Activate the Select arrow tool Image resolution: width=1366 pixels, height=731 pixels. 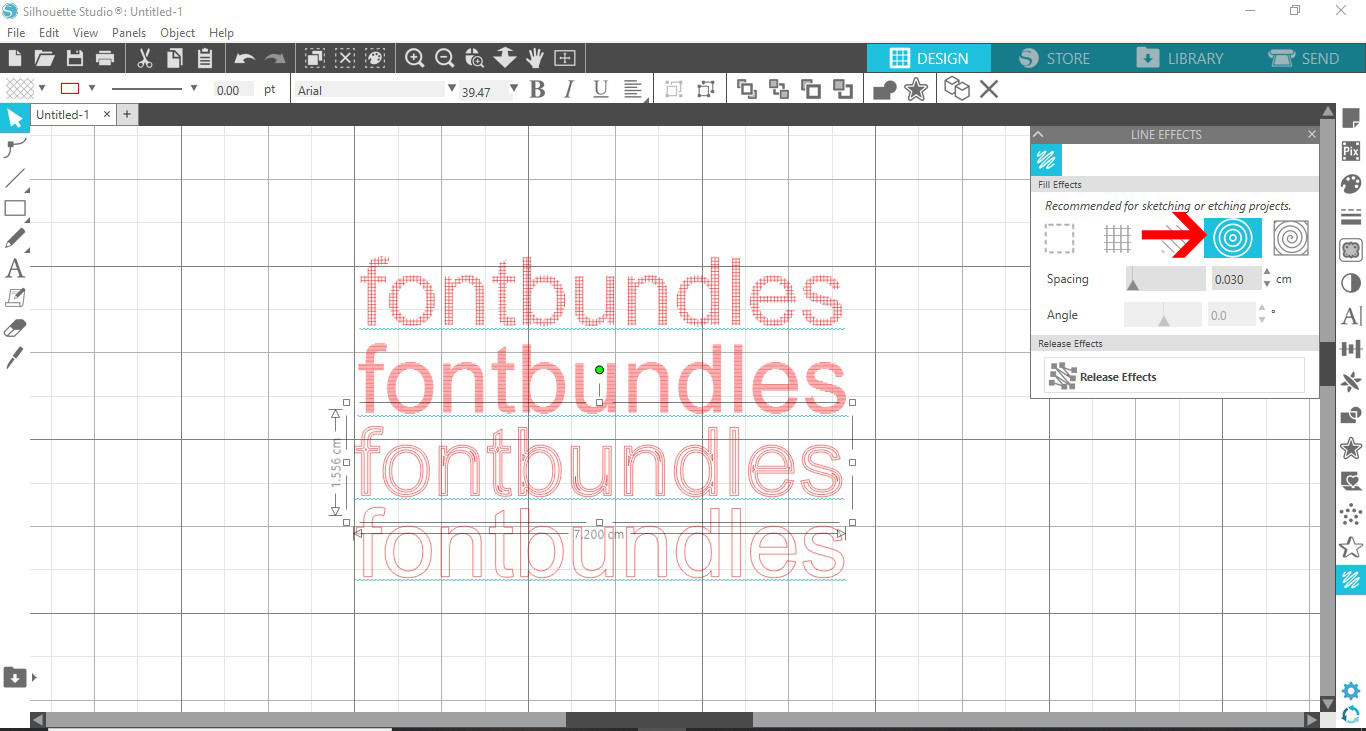point(15,119)
